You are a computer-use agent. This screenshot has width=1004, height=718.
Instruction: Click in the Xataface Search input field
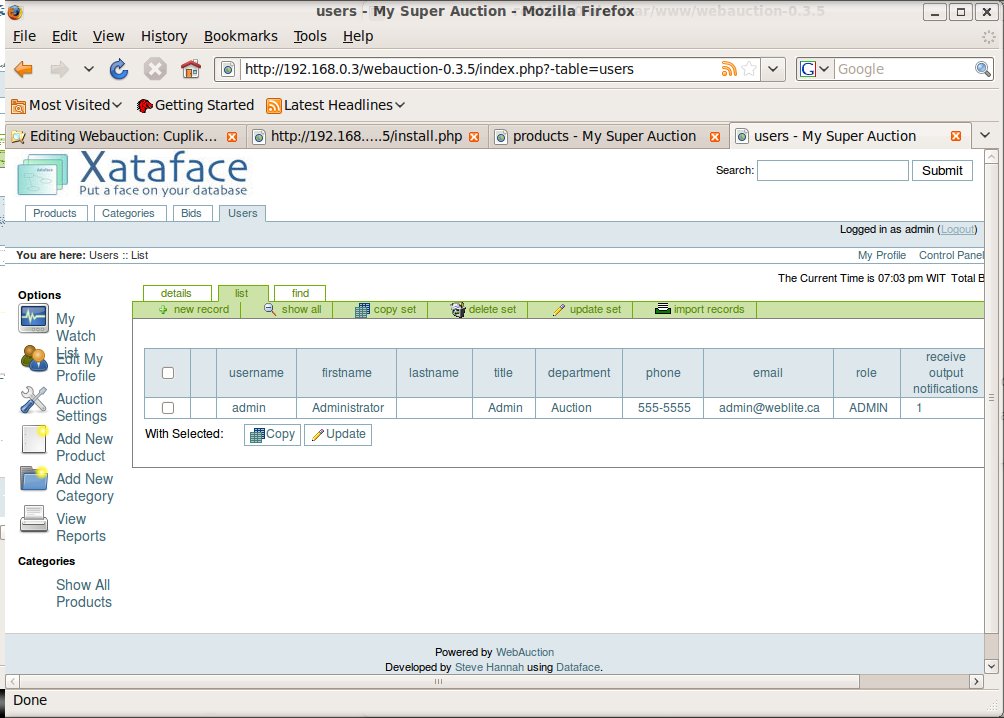click(x=832, y=171)
